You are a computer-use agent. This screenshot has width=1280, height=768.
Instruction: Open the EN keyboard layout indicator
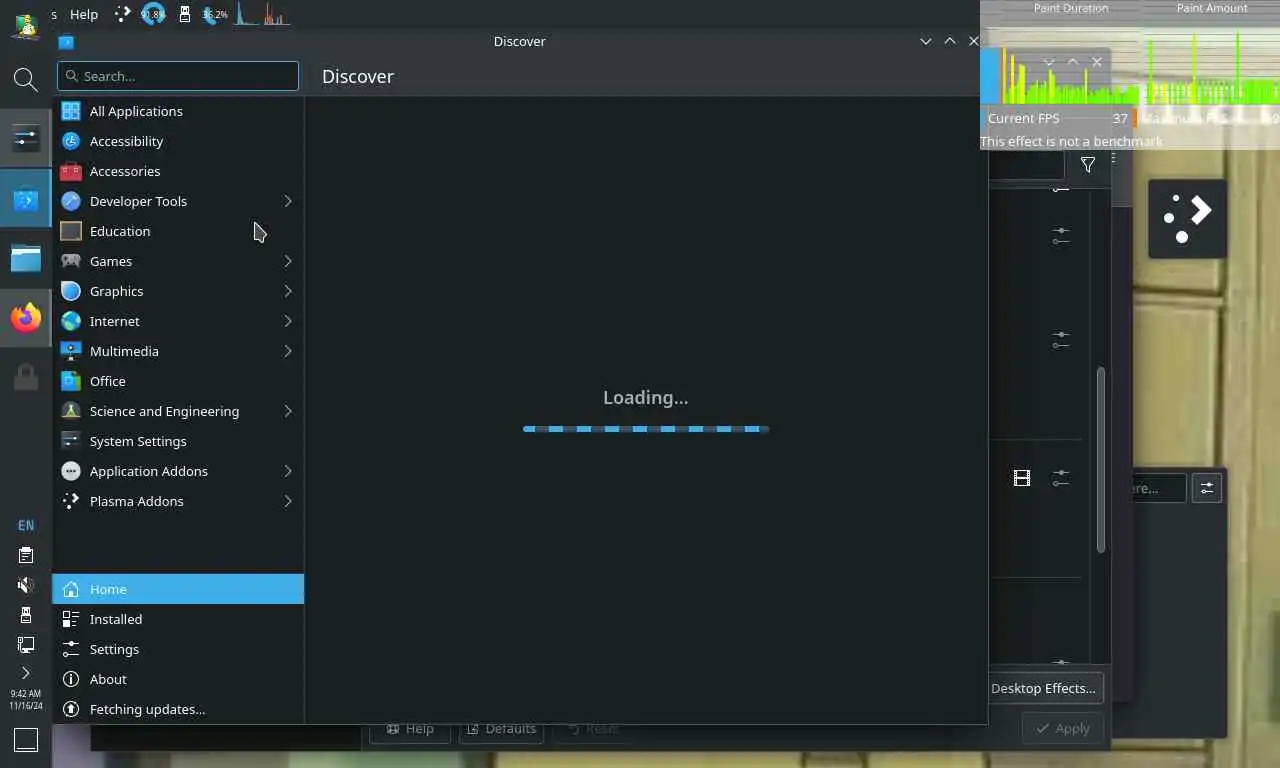tap(26, 525)
